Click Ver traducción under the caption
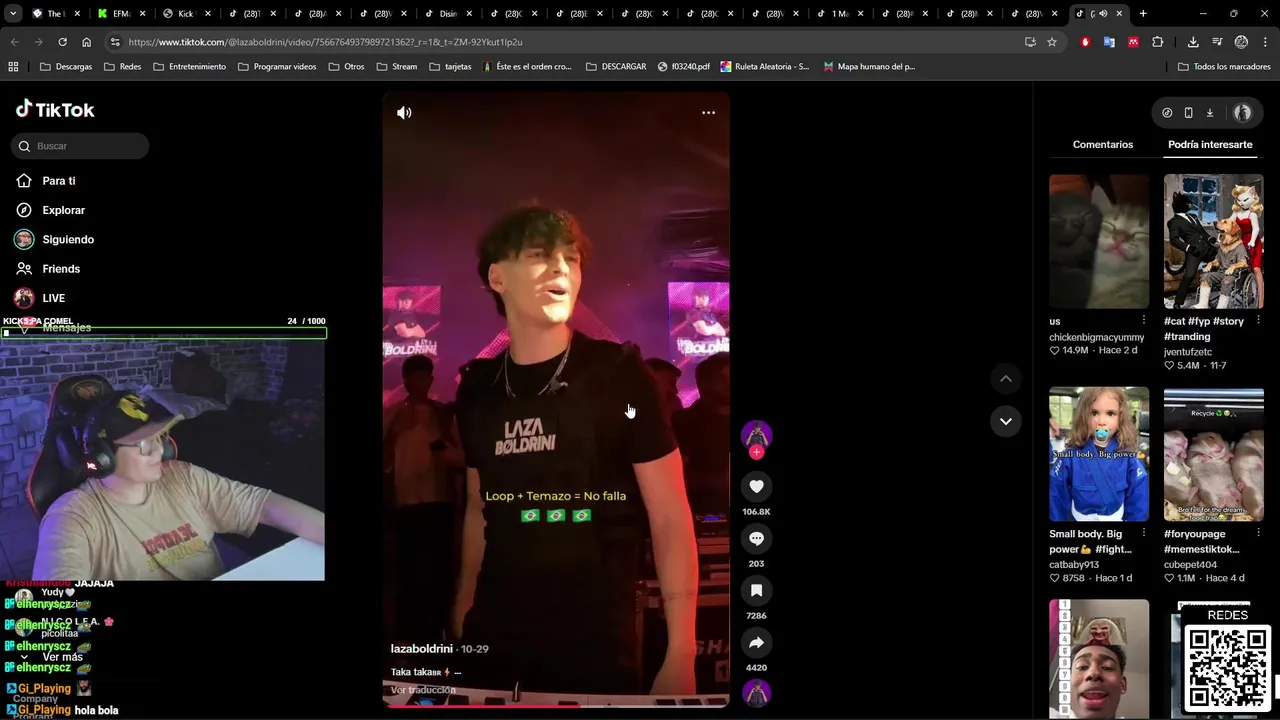This screenshot has width=1280, height=720. 423,690
